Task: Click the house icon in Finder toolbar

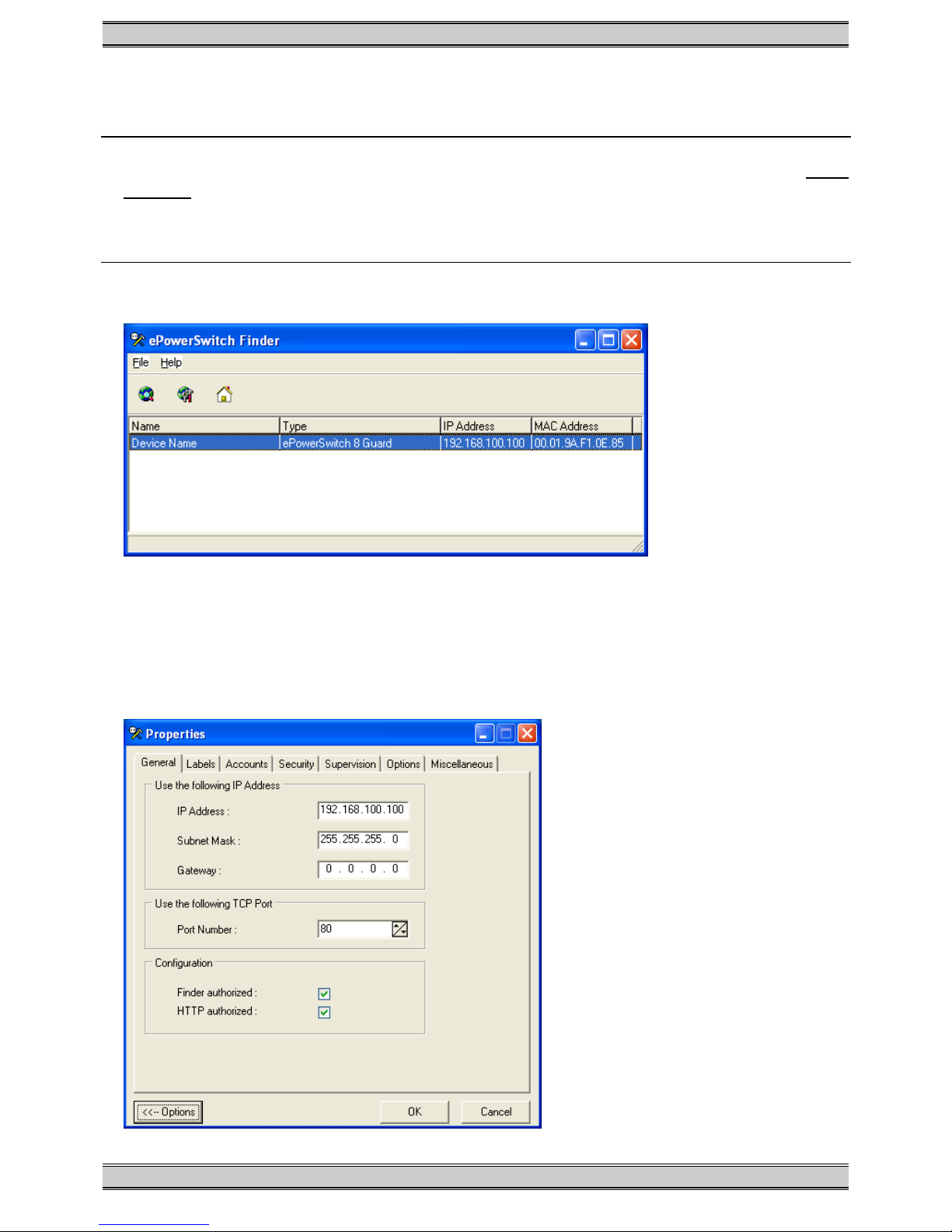Action: click(x=224, y=394)
